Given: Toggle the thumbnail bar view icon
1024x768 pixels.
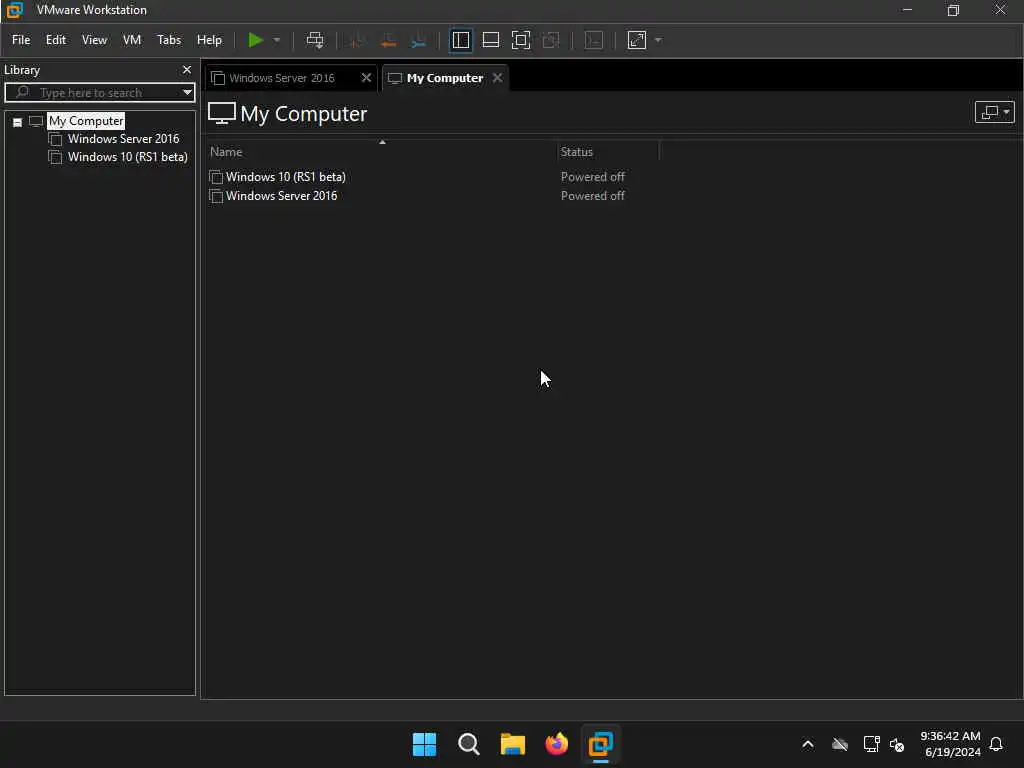Looking at the screenshot, I should coord(490,40).
